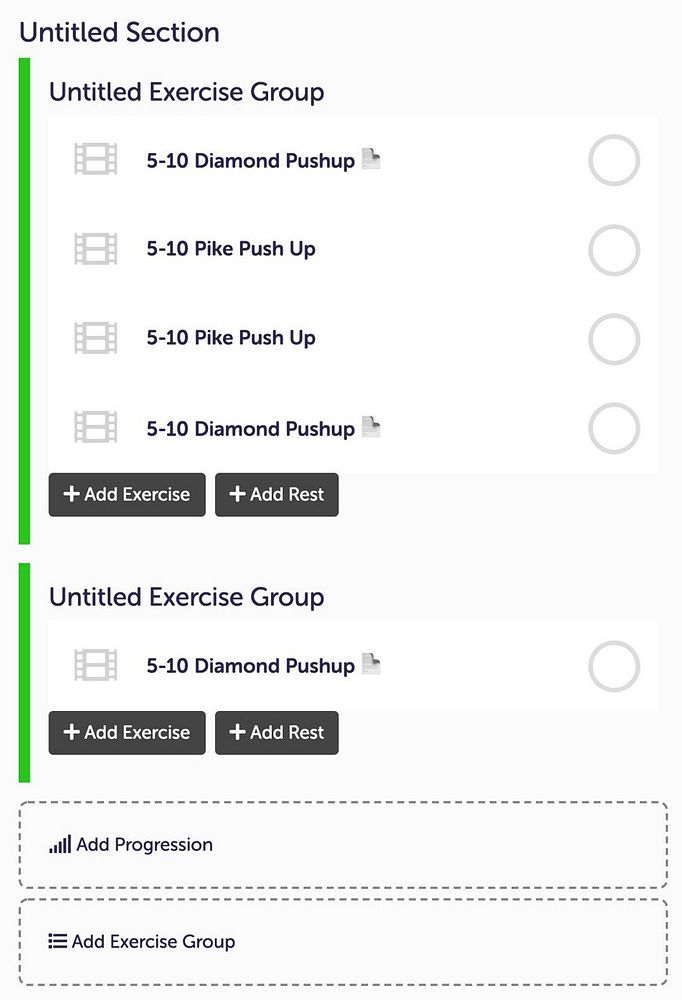This screenshot has height=1000, width=682.
Task: Mark the topmost Diamond Pushup as complete
Action: click(x=613, y=160)
